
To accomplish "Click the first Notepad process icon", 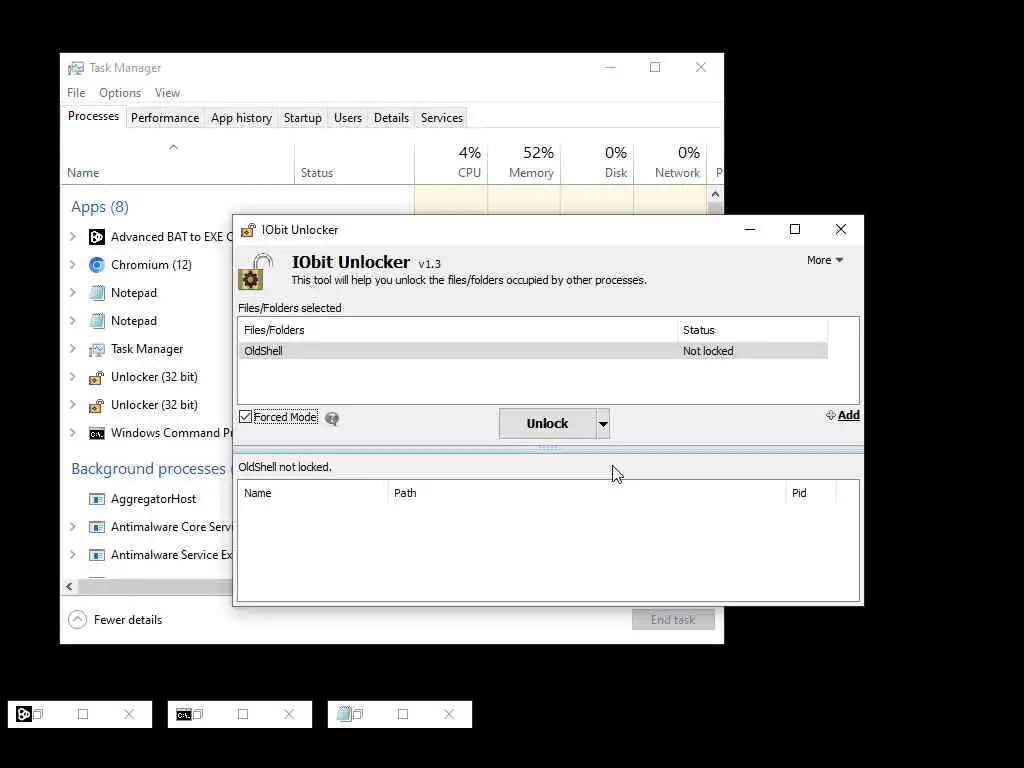I will tap(97, 293).
